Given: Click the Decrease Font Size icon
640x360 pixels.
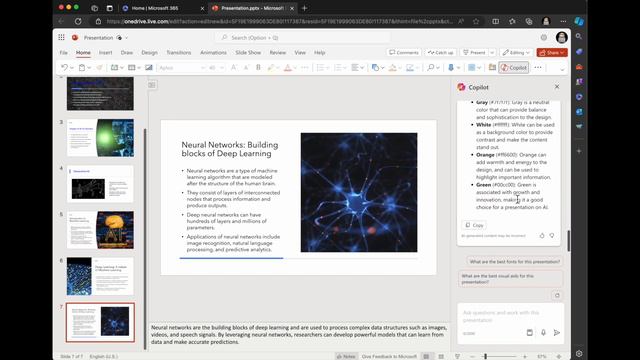Looking at the screenshot, I should (x=246, y=68).
